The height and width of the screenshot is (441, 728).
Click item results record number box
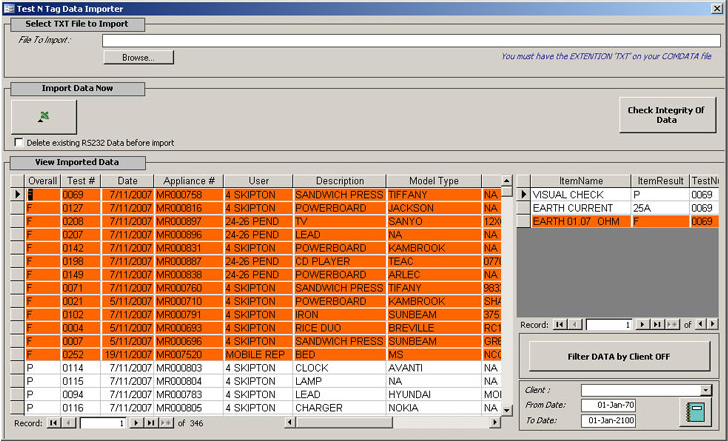tap(609, 324)
